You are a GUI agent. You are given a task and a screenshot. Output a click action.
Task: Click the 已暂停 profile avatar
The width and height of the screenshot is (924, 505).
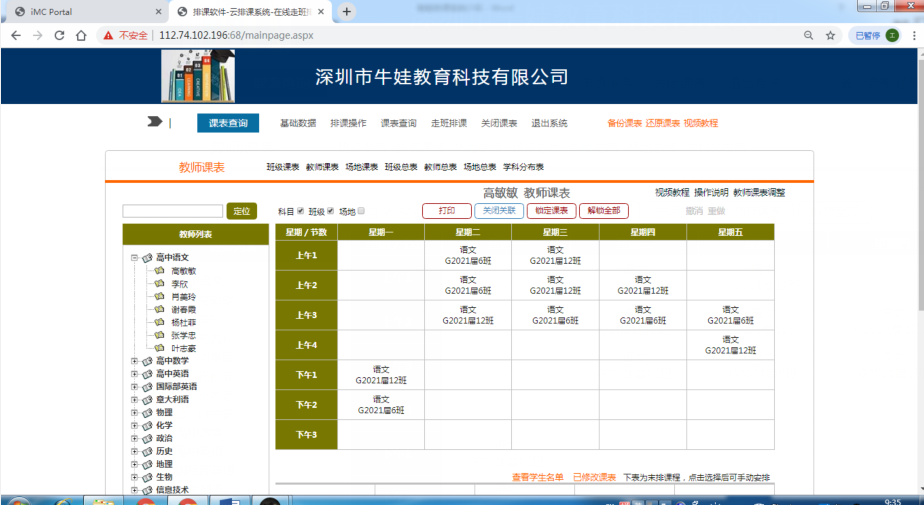pos(892,35)
